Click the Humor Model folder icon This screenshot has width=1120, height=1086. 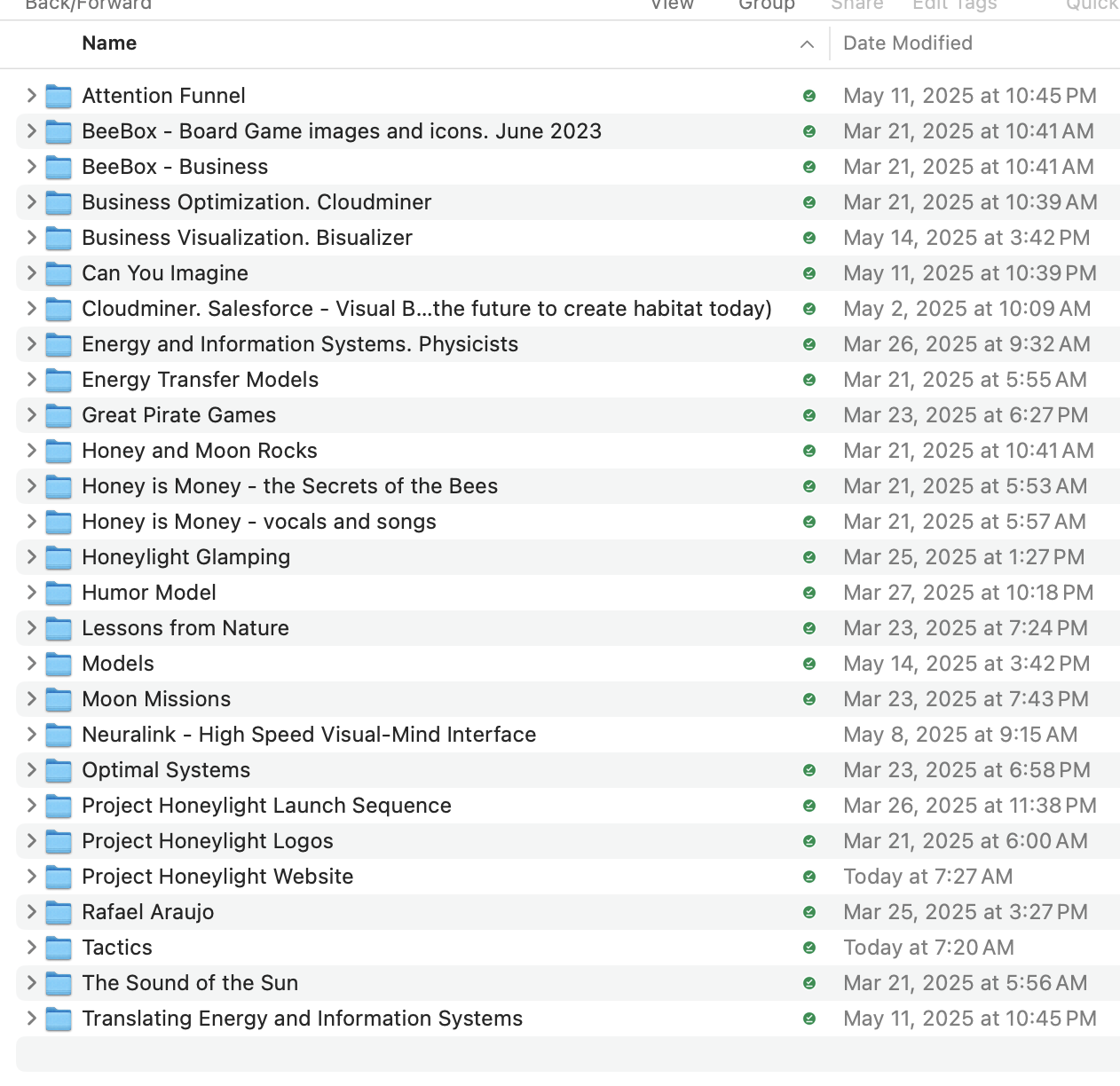coord(59,593)
